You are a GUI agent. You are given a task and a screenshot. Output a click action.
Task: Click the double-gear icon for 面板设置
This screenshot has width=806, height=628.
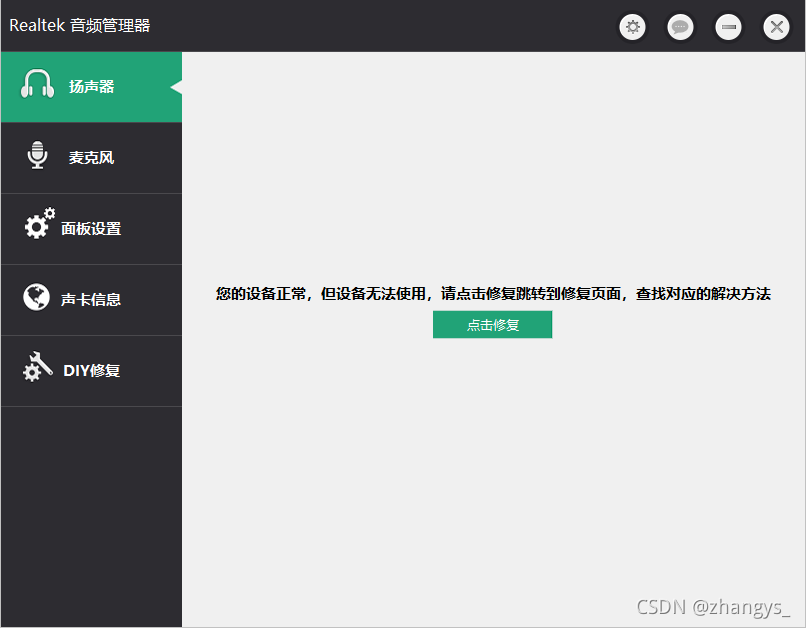(x=39, y=223)
